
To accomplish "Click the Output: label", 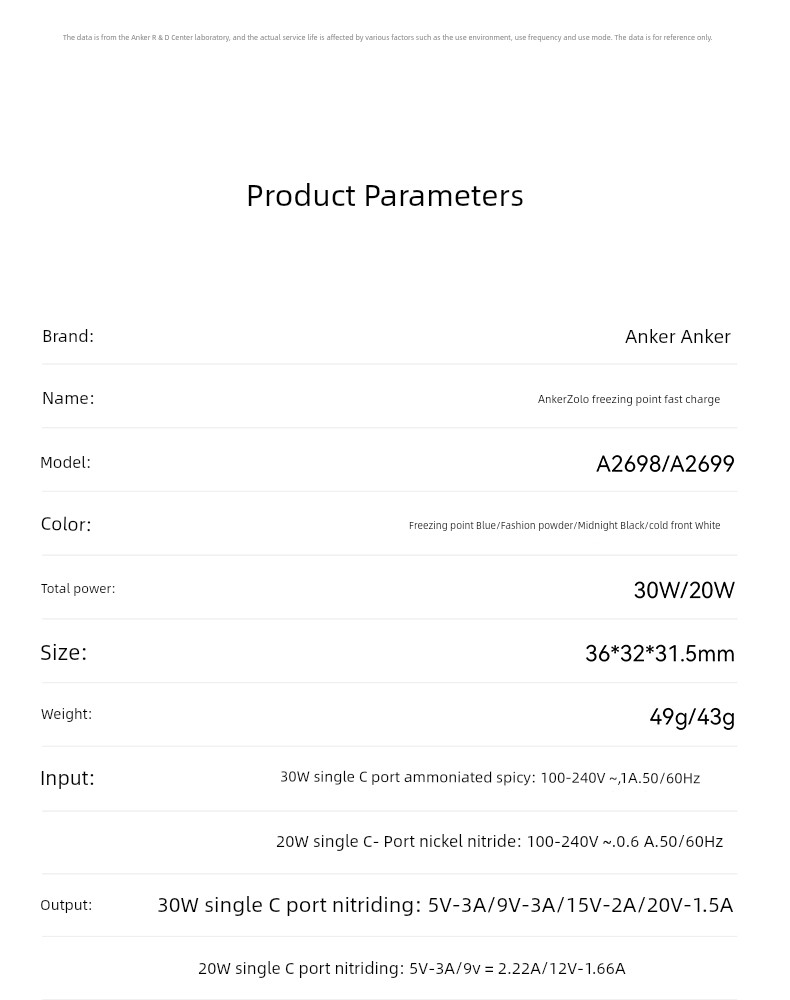I will coord(66,905).
